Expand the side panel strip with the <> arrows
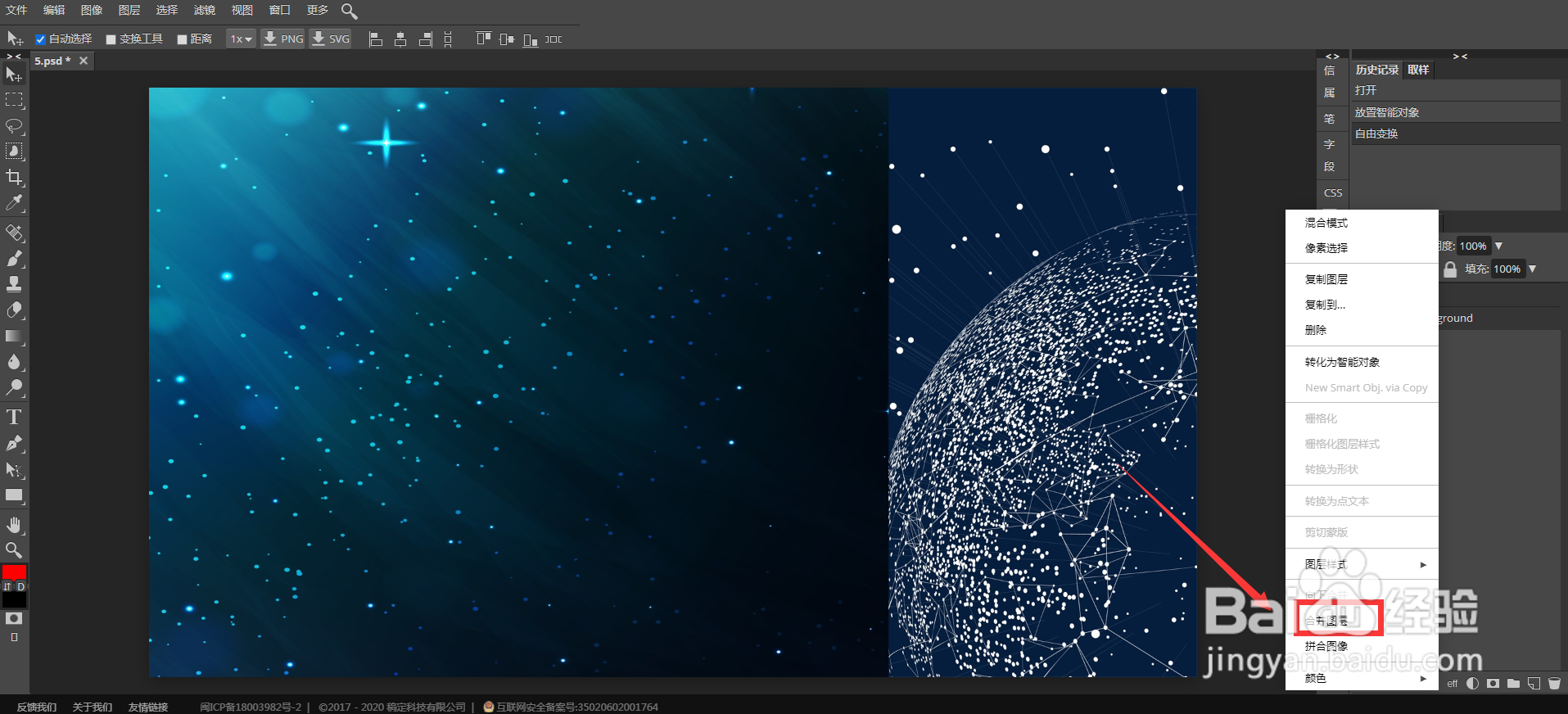The width and height of the screenshot is (1568, 714). coord(1332,56)
